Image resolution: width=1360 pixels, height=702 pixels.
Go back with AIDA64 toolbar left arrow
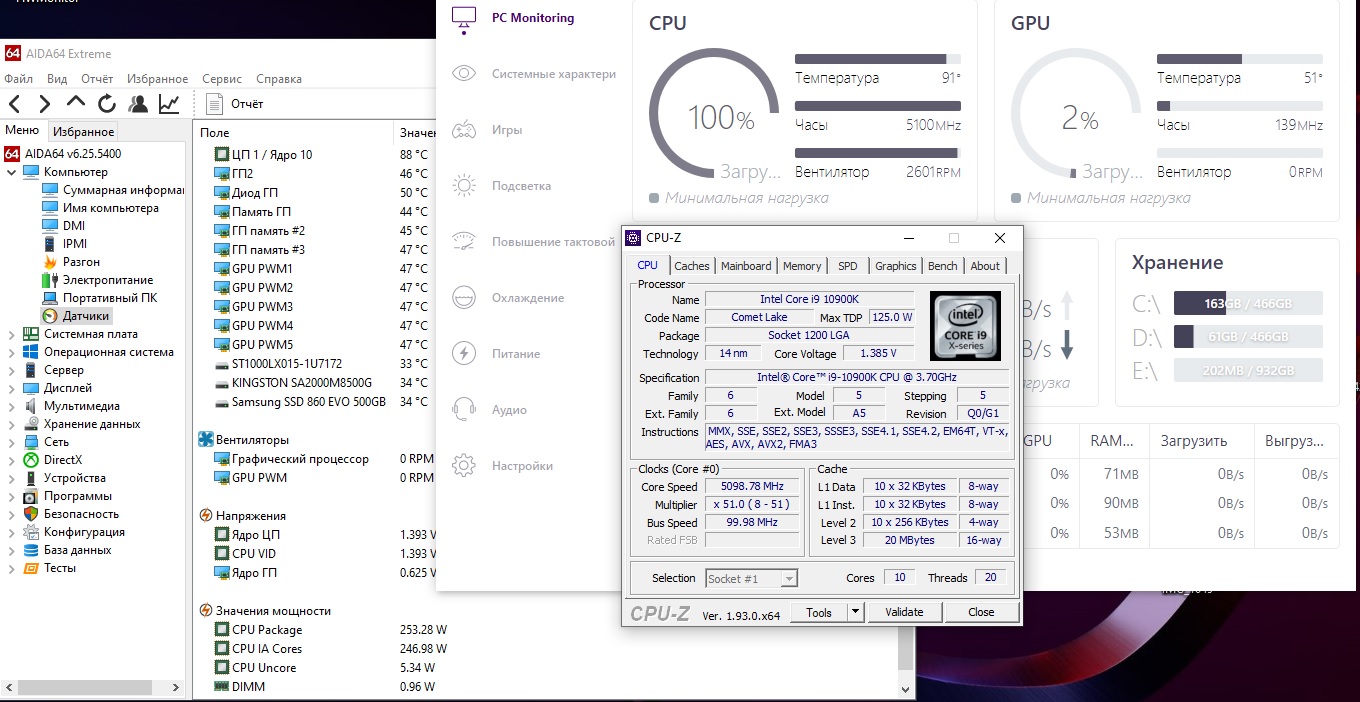(15, 104)
